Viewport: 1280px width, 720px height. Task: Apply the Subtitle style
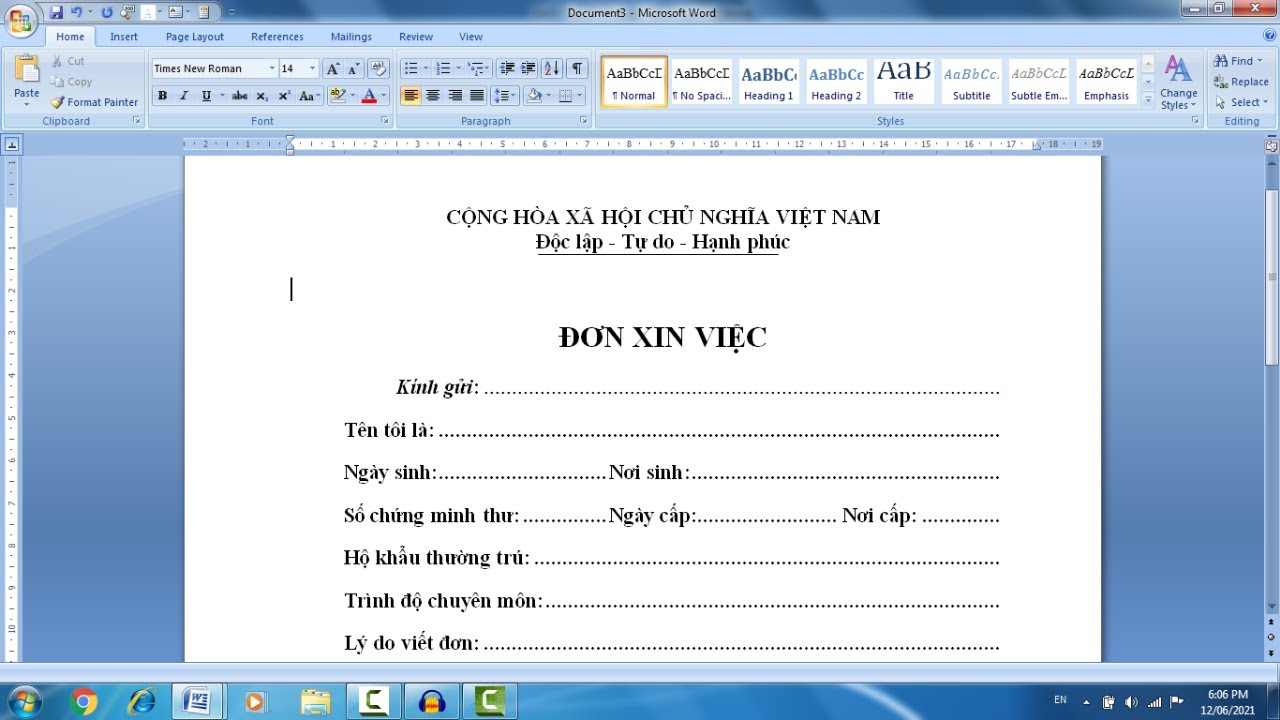[x=971, y=81]
